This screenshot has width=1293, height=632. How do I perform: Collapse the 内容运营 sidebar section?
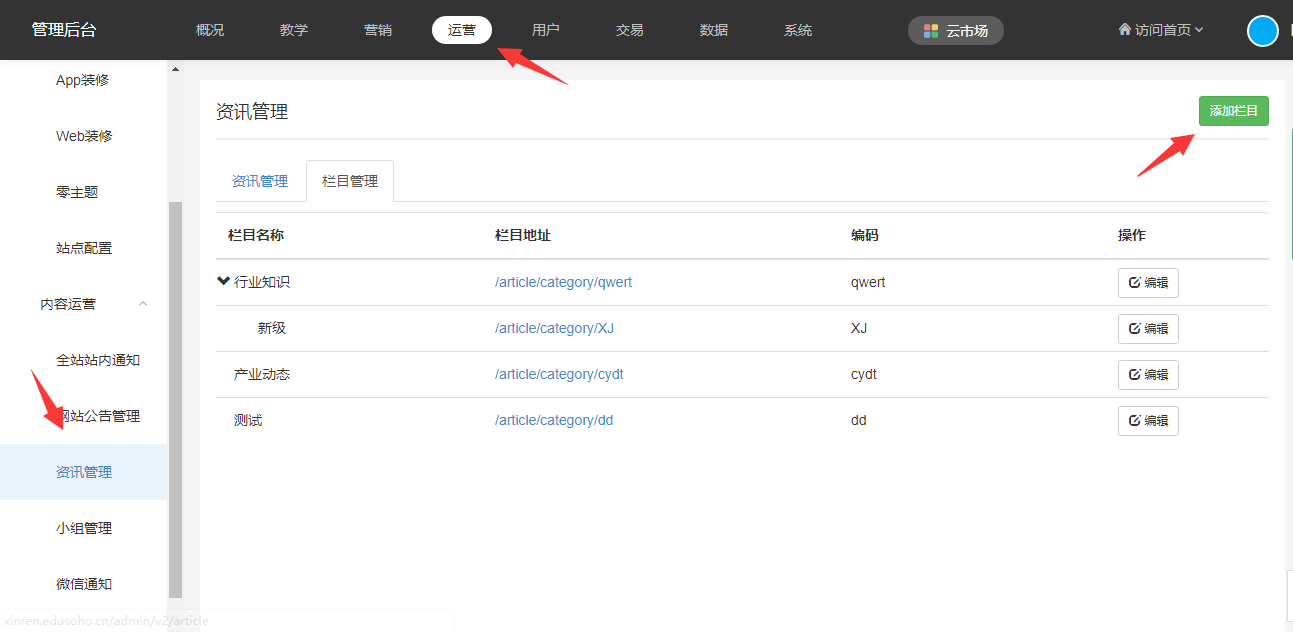click(142, 304)
